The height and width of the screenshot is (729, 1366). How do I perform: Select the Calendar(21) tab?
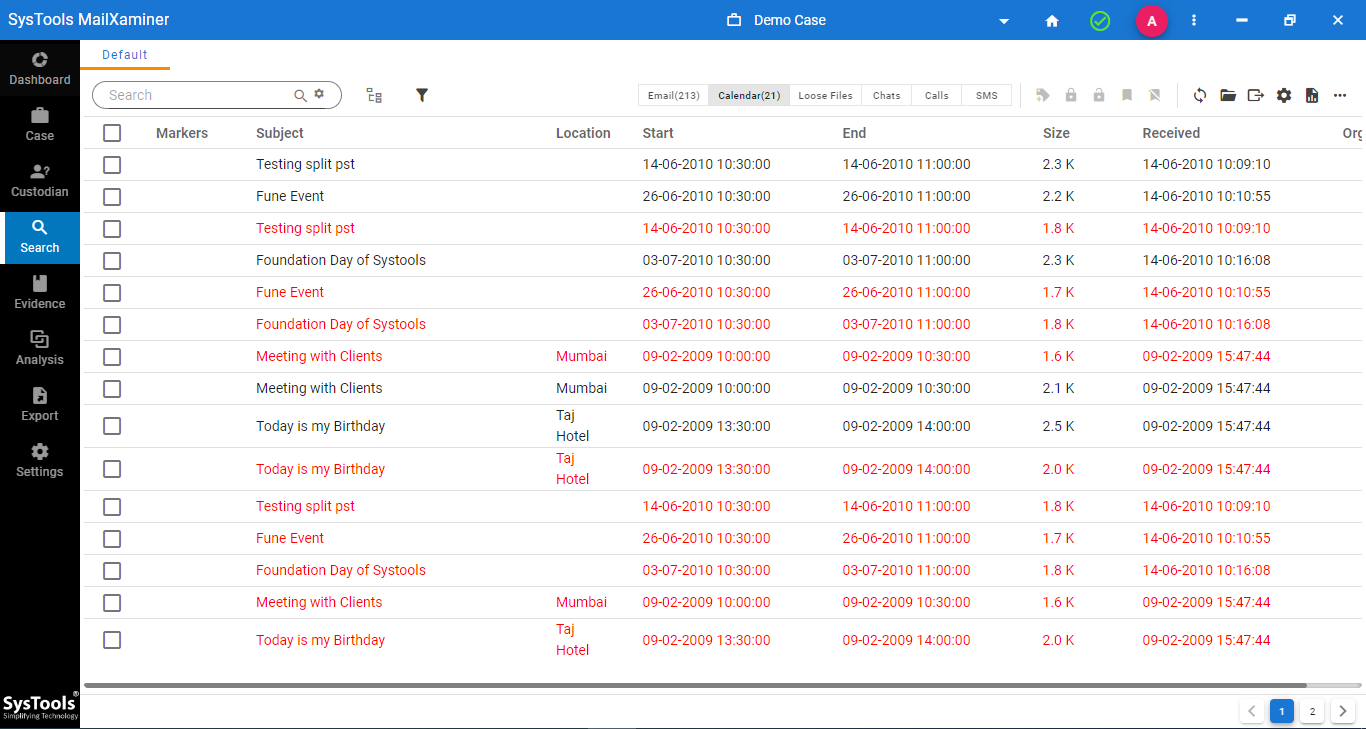[749, 95]
